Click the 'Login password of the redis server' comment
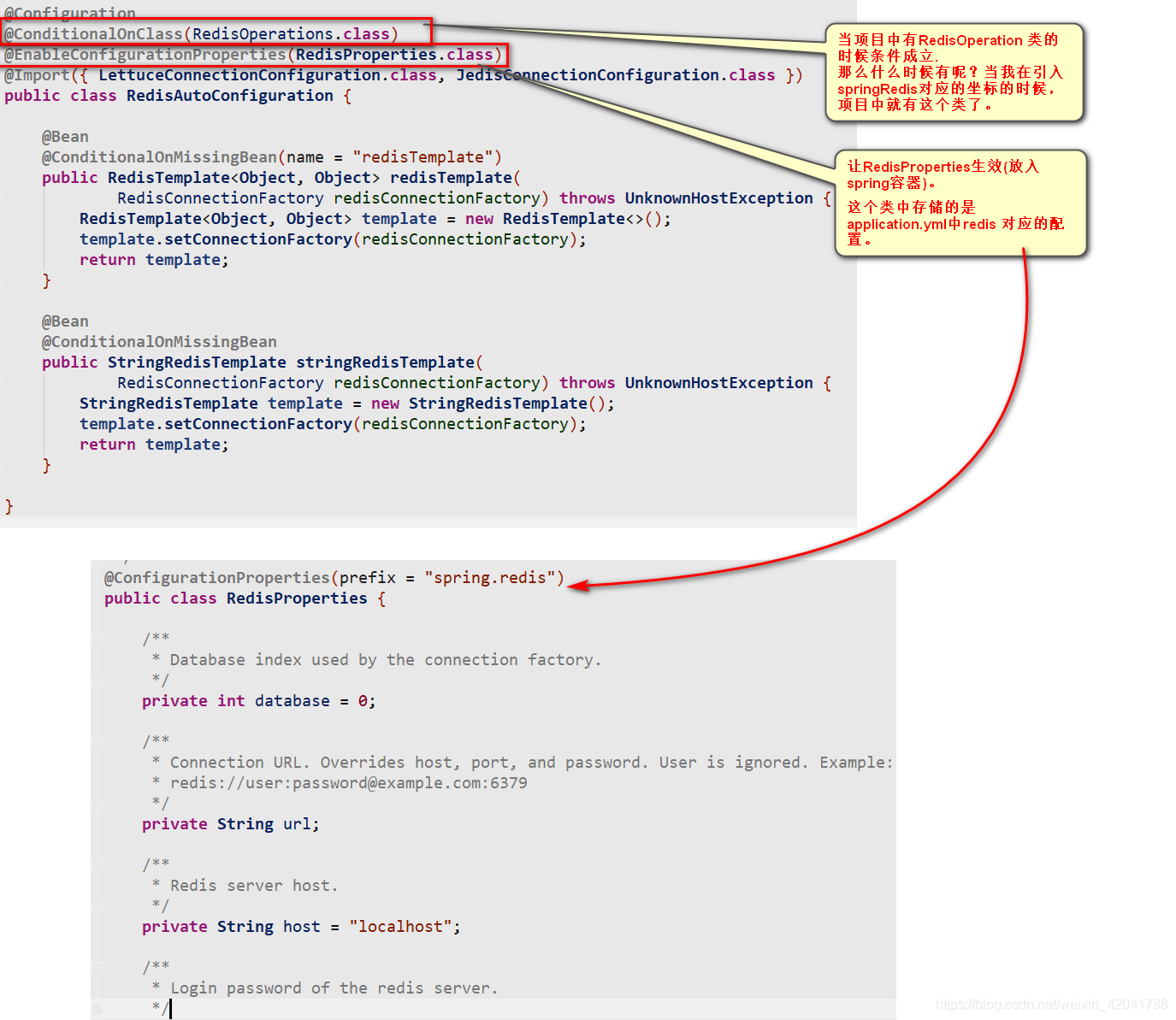 click(x=324, y=988)
